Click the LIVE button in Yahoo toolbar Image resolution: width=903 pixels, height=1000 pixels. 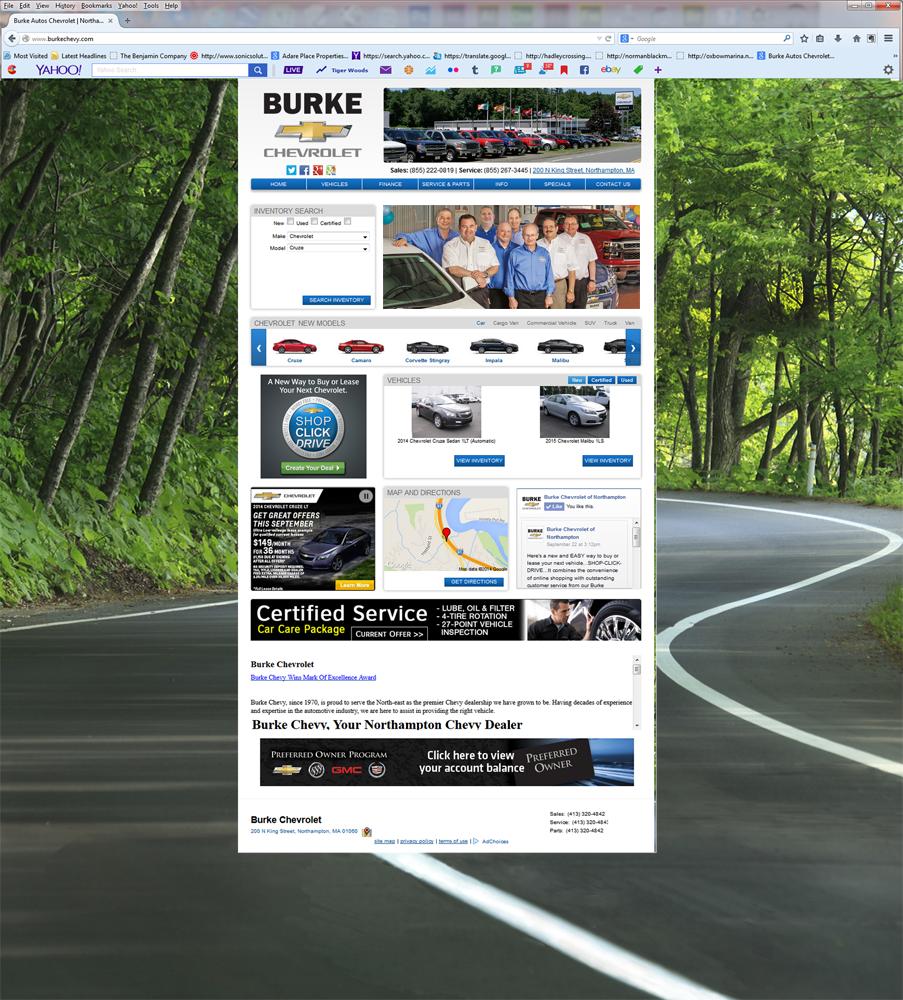click(293, 70)
